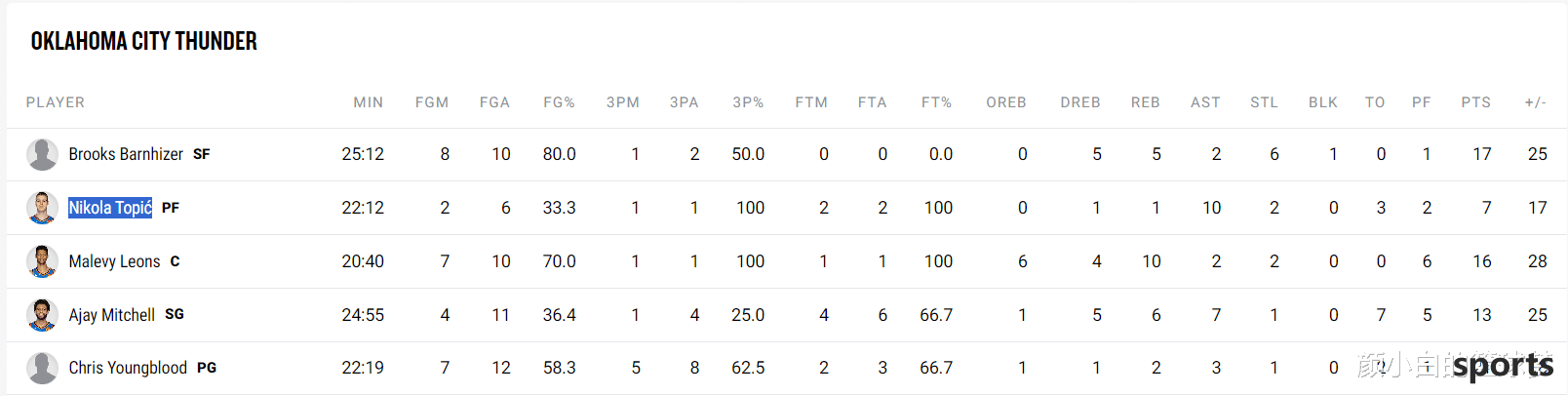The height and width of the screenshot is (396, 1568).
Task: Click Brooks Barnhizer's avatar placeholder icon
Action: (x=42, y=154)
